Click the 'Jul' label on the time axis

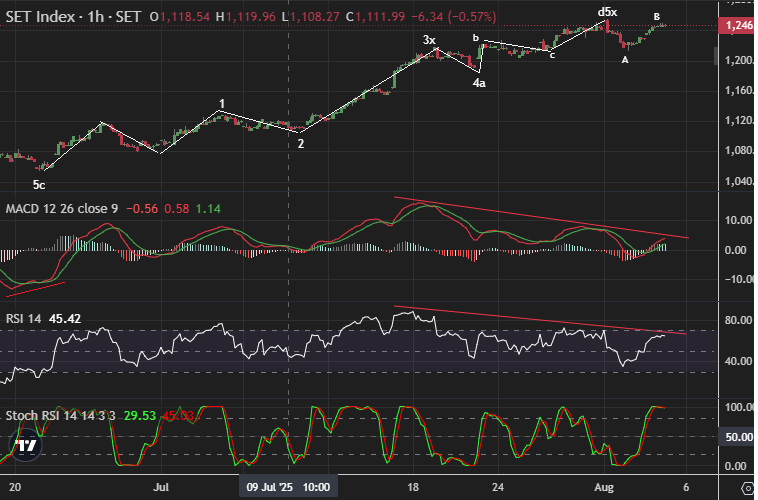pos(160,487)
